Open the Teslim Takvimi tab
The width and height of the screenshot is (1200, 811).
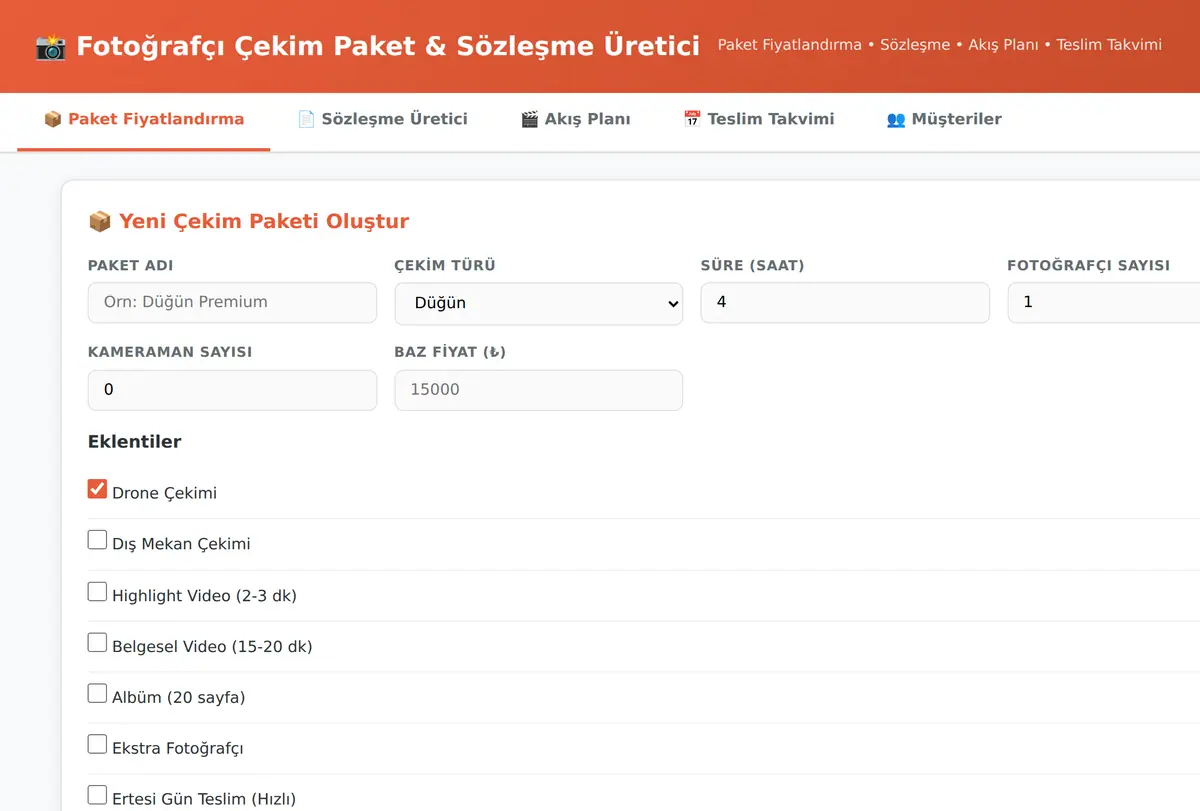coord(759,120)
